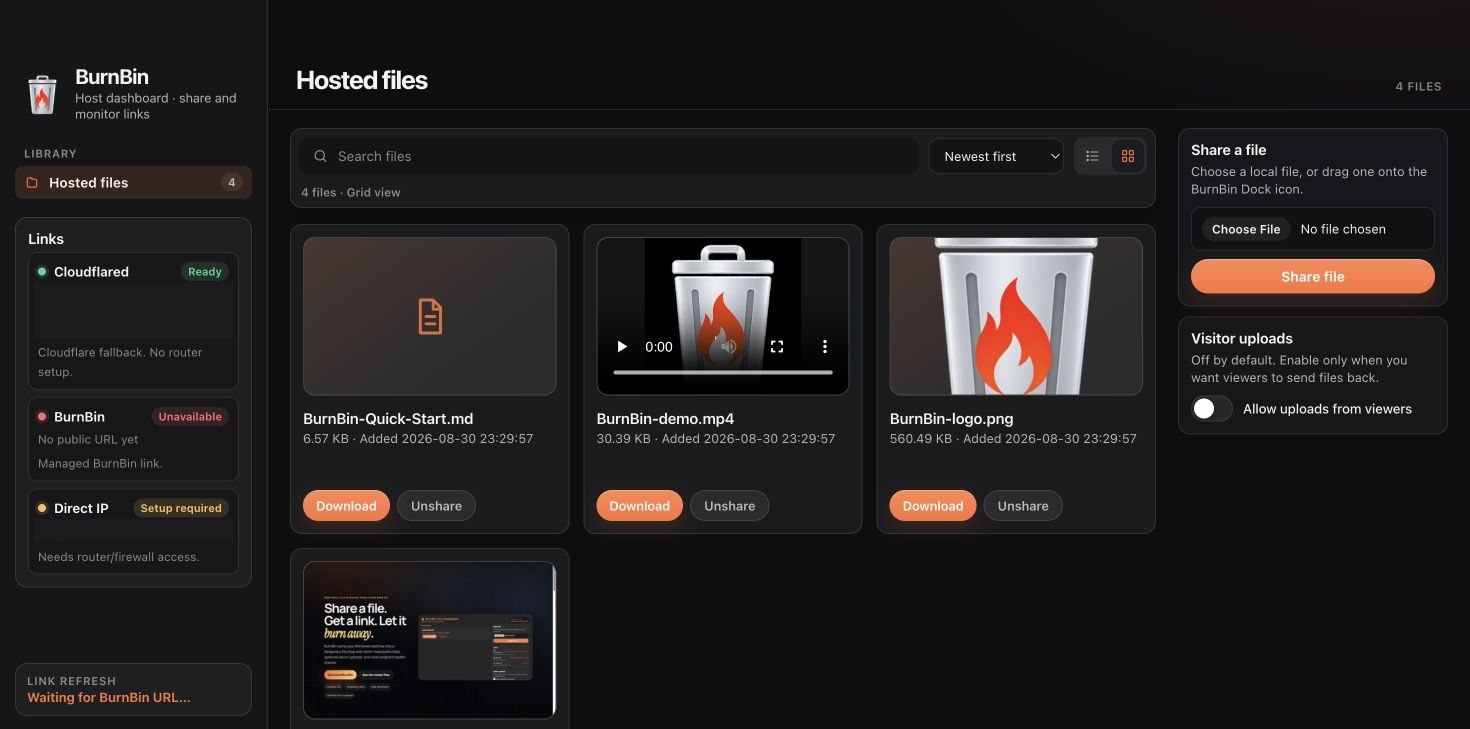Click the Hosted files page heading

coord(362,80)
